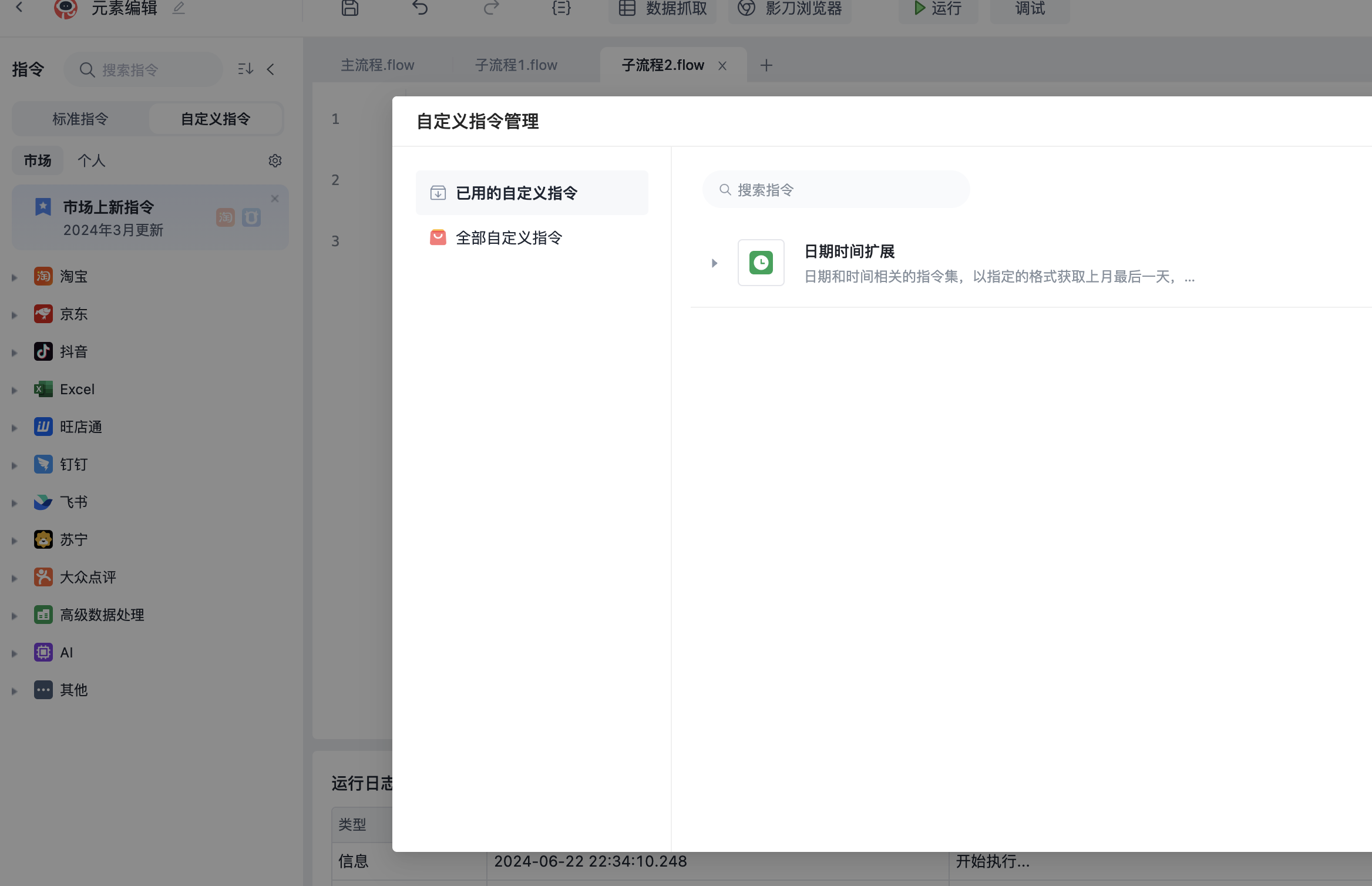Image resolution: width=1372 pixels, height=886 pixels.
Task: Expand the 日期时间扩展 entry arrow
Action: click(714, 263)
